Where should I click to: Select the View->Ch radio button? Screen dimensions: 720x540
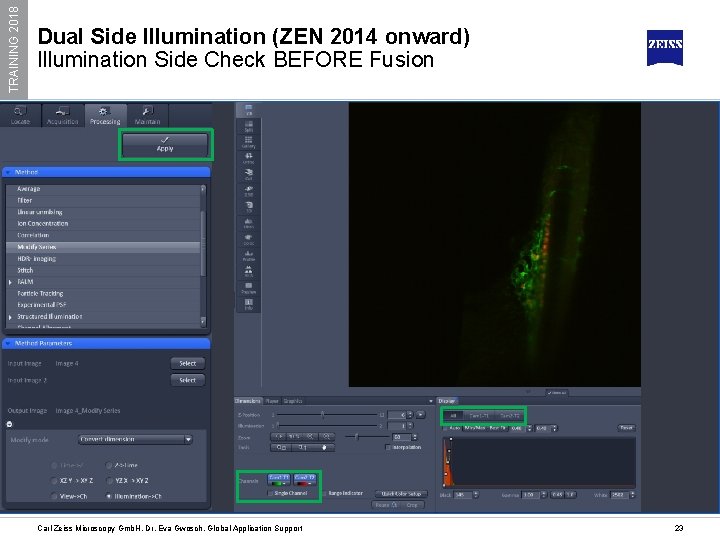pos(54,496)
